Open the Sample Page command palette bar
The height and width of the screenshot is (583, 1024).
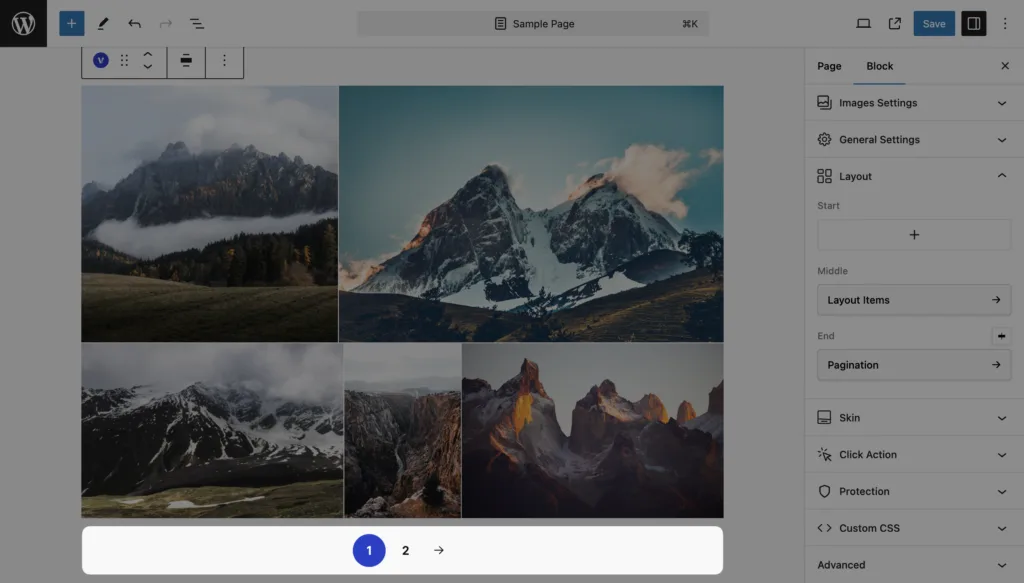tap(533, 24)
